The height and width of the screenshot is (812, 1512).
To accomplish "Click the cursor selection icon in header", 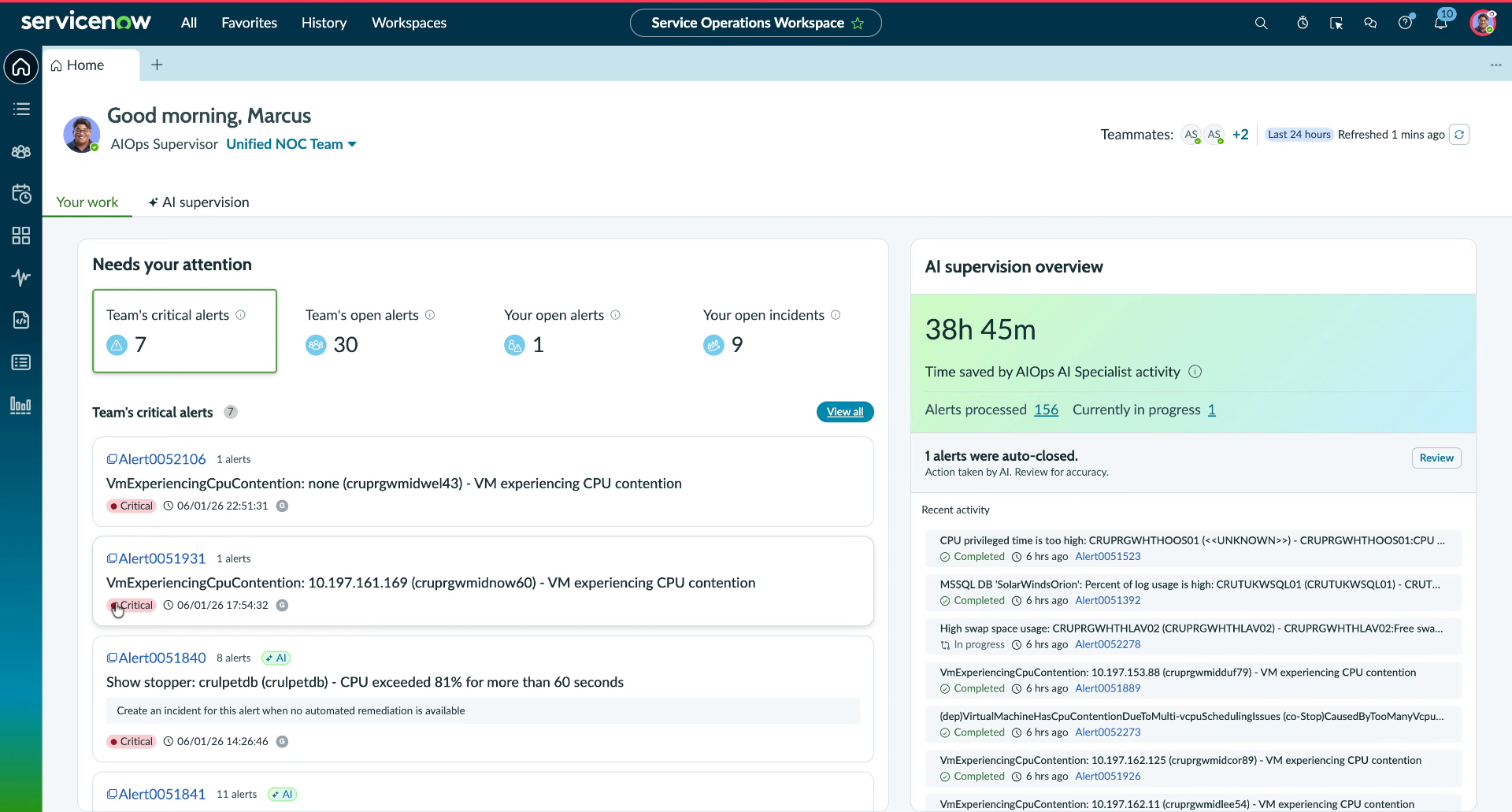I will [x=1336, y=23].
